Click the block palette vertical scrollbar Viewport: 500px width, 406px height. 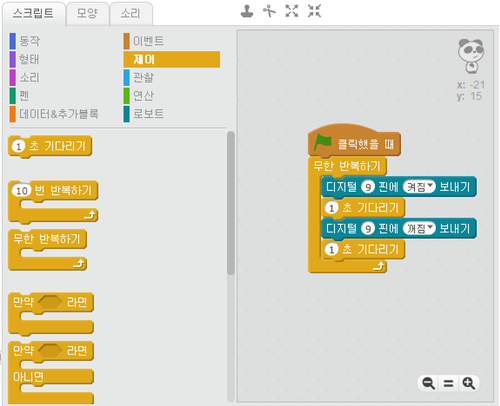point(231,203)
